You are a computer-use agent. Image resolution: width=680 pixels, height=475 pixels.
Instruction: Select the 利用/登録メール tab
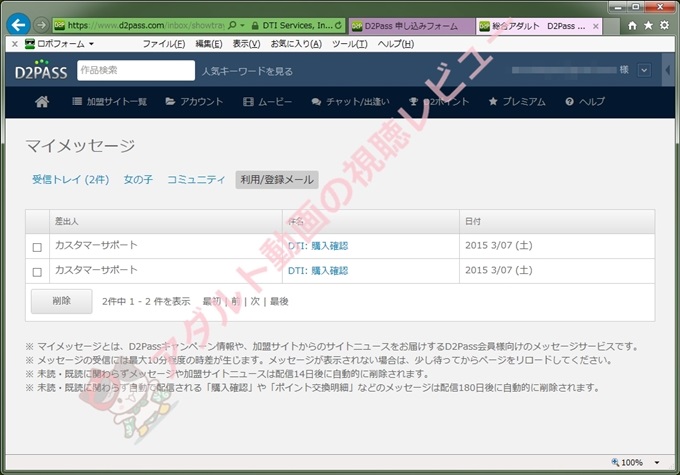(x=277, y=180)
